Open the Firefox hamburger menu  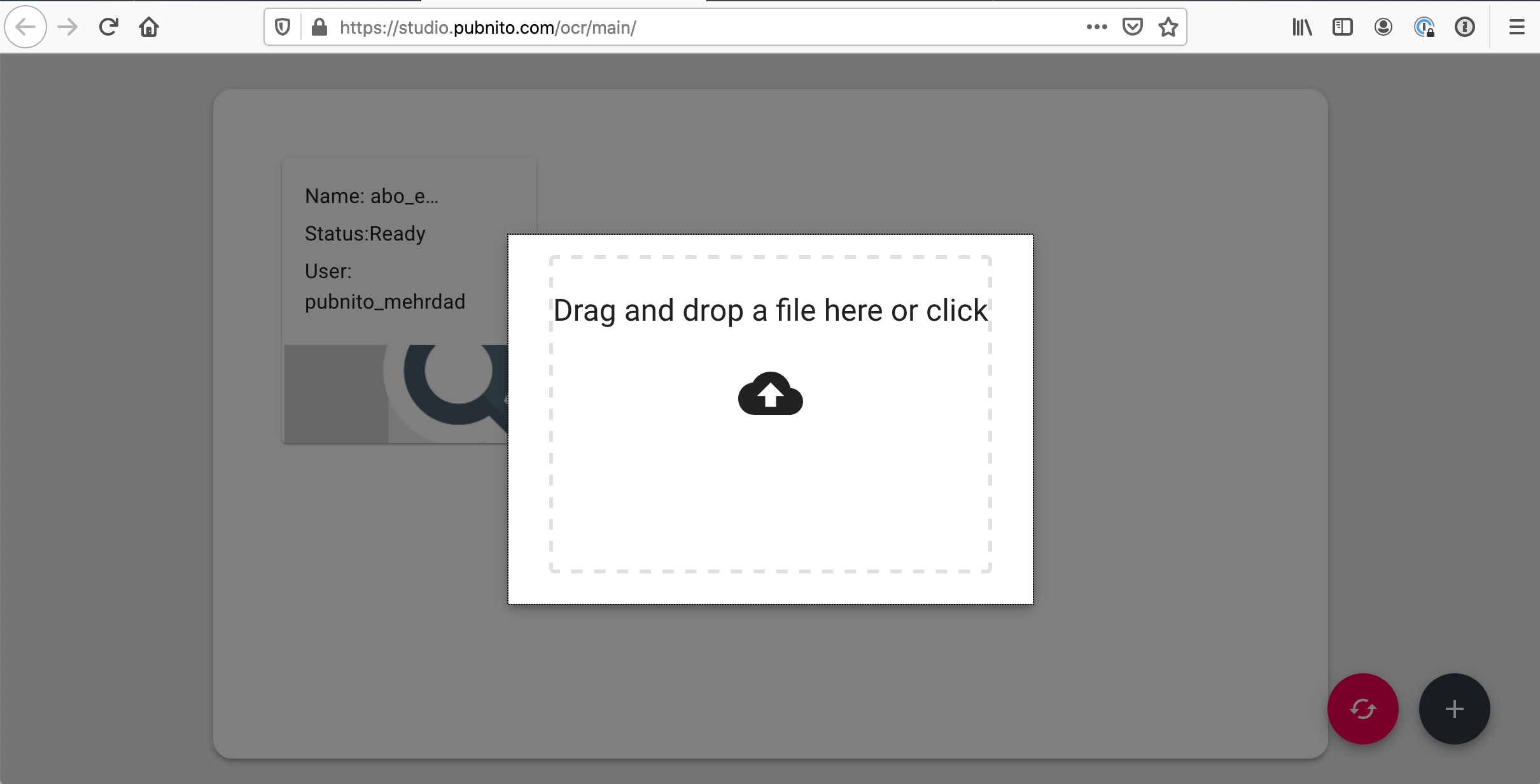pyautogui.click(x=1517, y=27)
